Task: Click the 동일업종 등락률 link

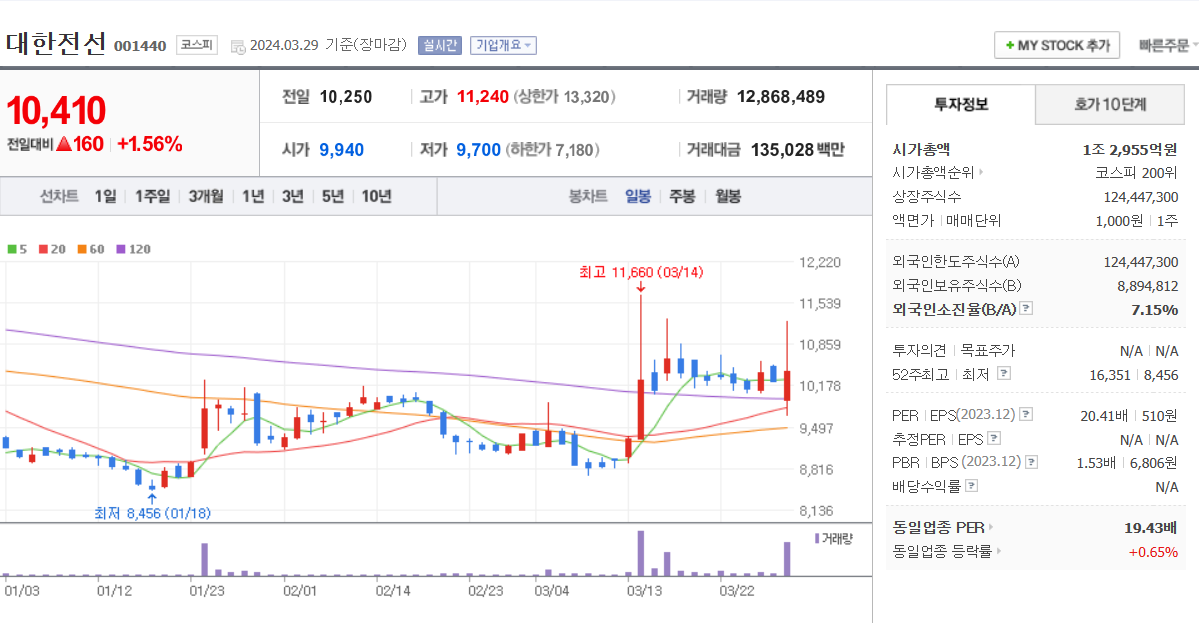Action: point(942,551)
